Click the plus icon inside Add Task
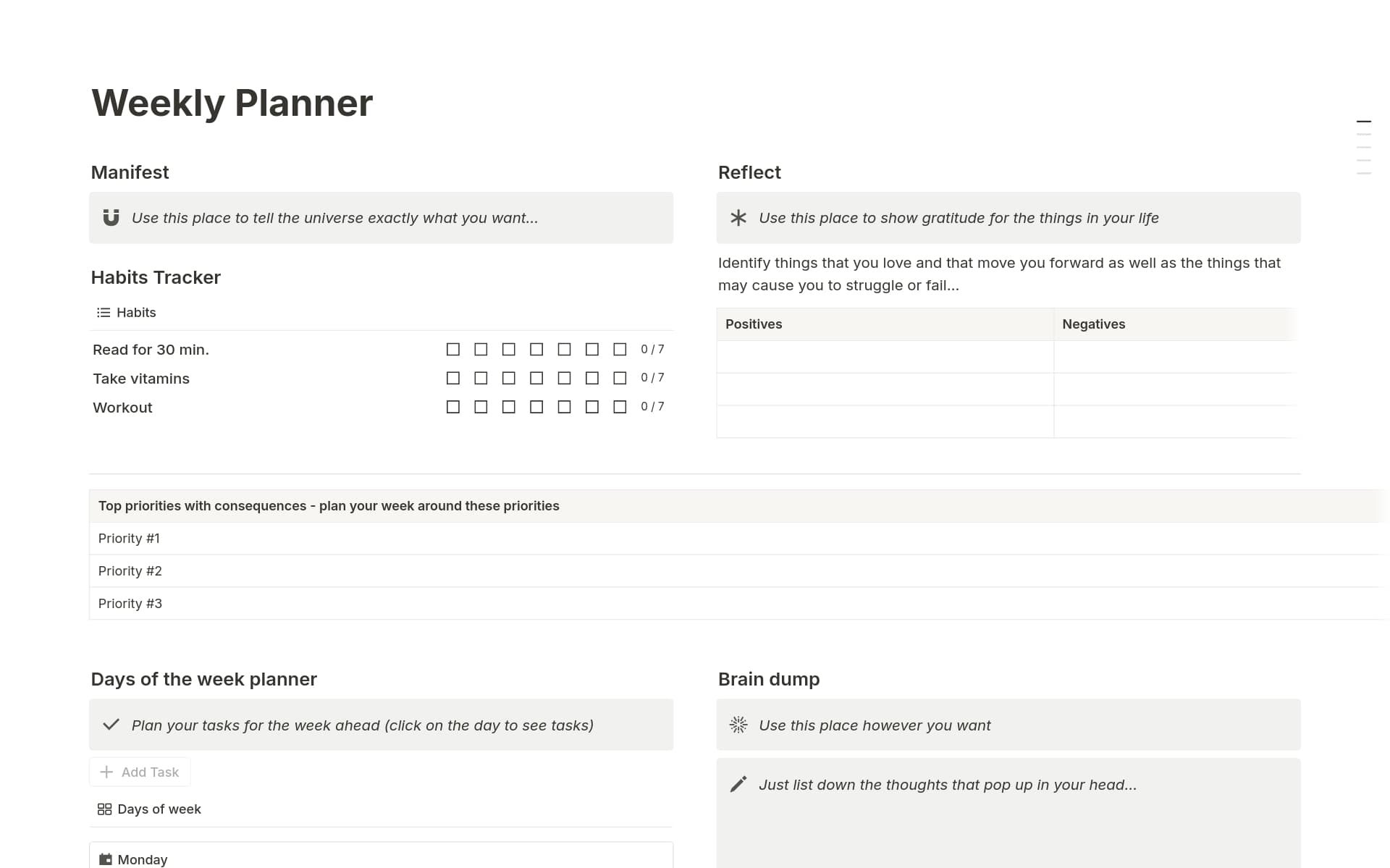 click(106, 772)
